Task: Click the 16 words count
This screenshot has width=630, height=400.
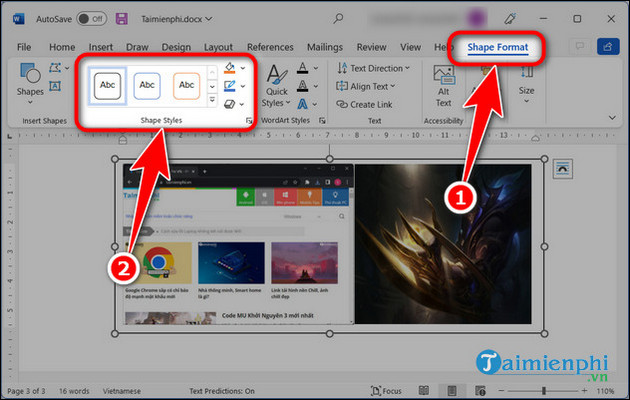Action: (74, 391)
